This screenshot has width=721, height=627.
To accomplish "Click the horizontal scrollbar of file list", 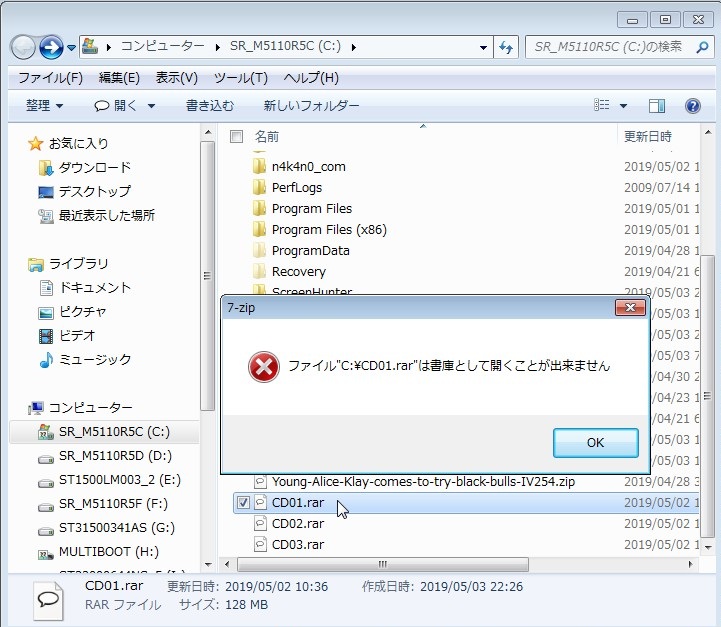I will 383,564.
